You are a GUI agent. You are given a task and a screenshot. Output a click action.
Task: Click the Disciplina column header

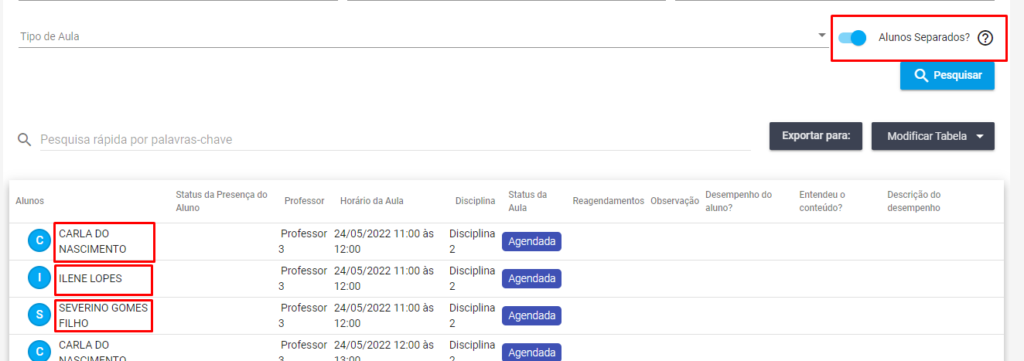click(x=475, y=201)
